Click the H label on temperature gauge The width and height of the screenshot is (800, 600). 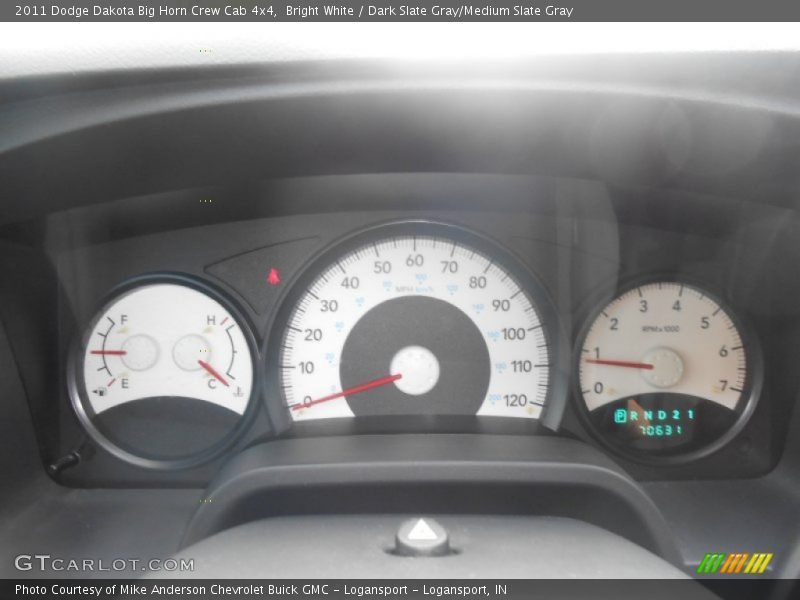coord(211,320)
